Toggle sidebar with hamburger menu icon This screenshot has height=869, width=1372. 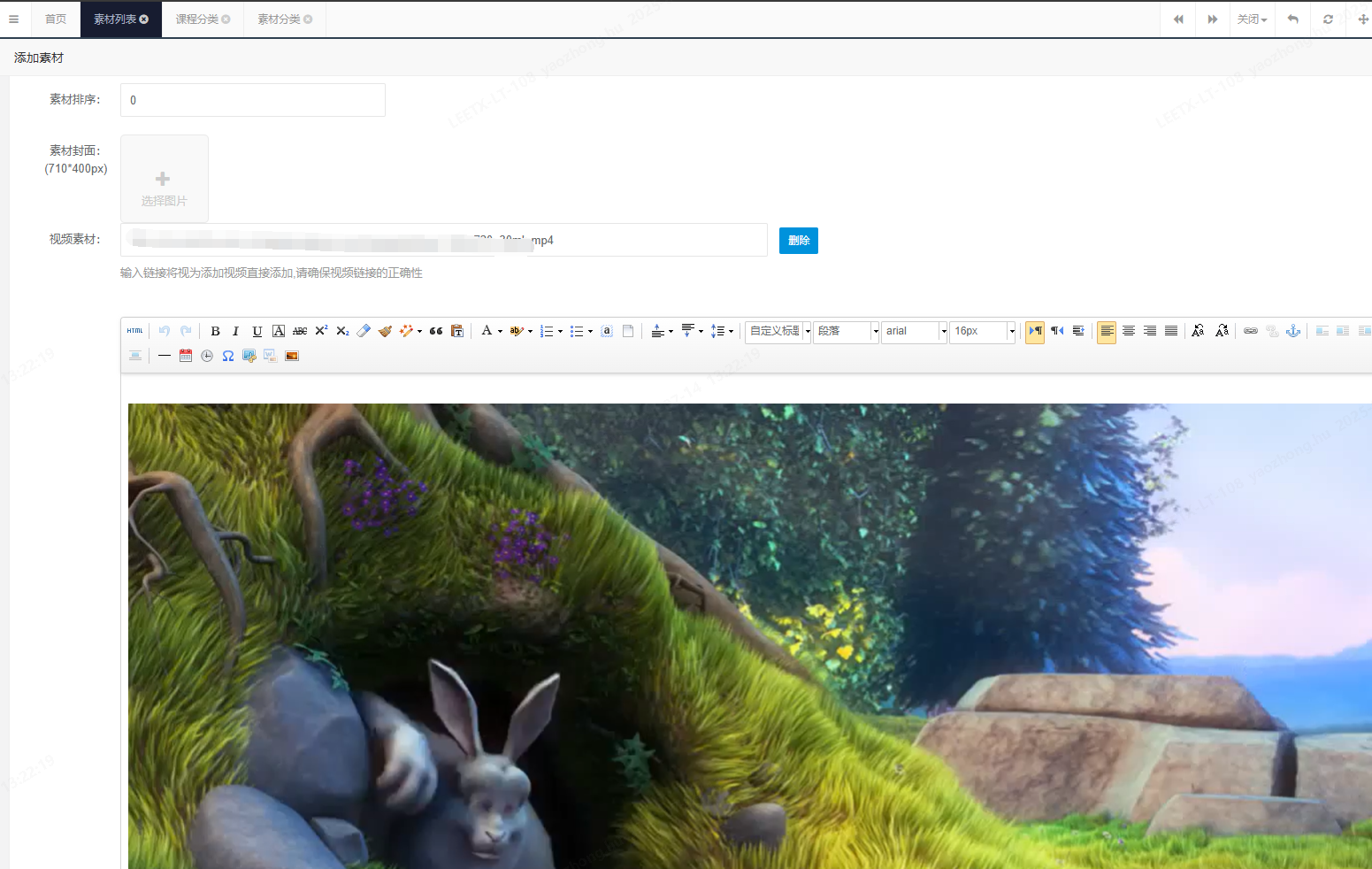coord(13,19)
